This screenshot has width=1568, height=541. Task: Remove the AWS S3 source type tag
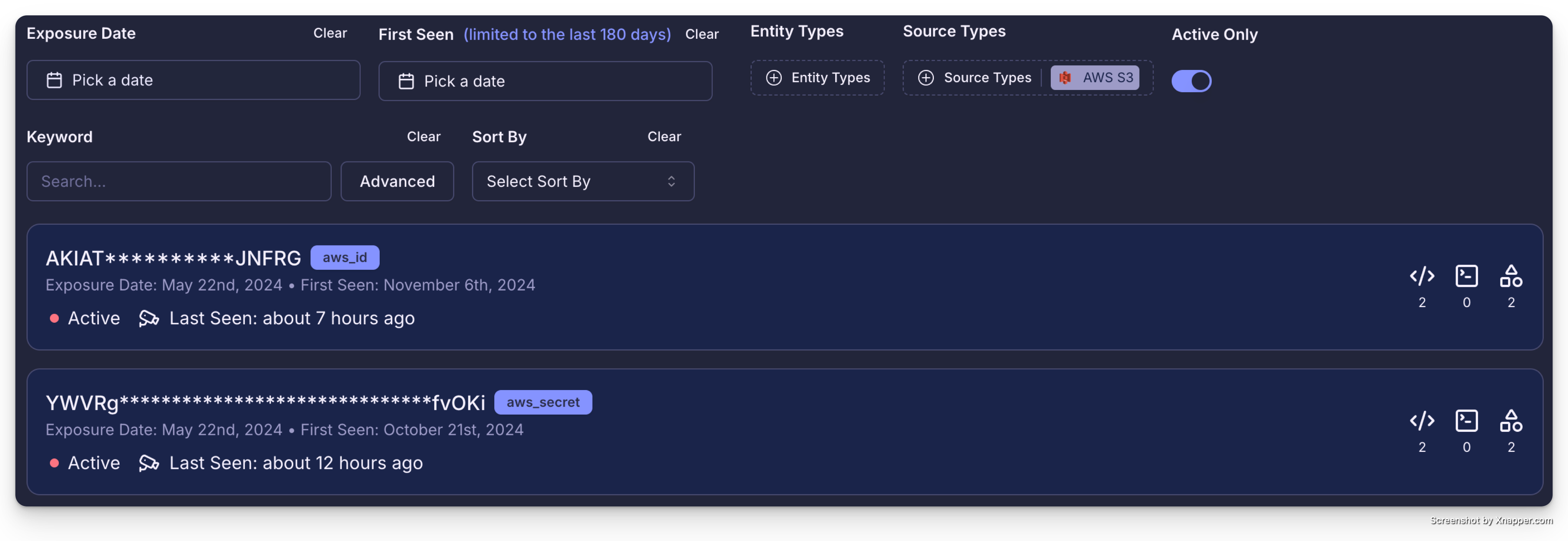(1095, 78)
